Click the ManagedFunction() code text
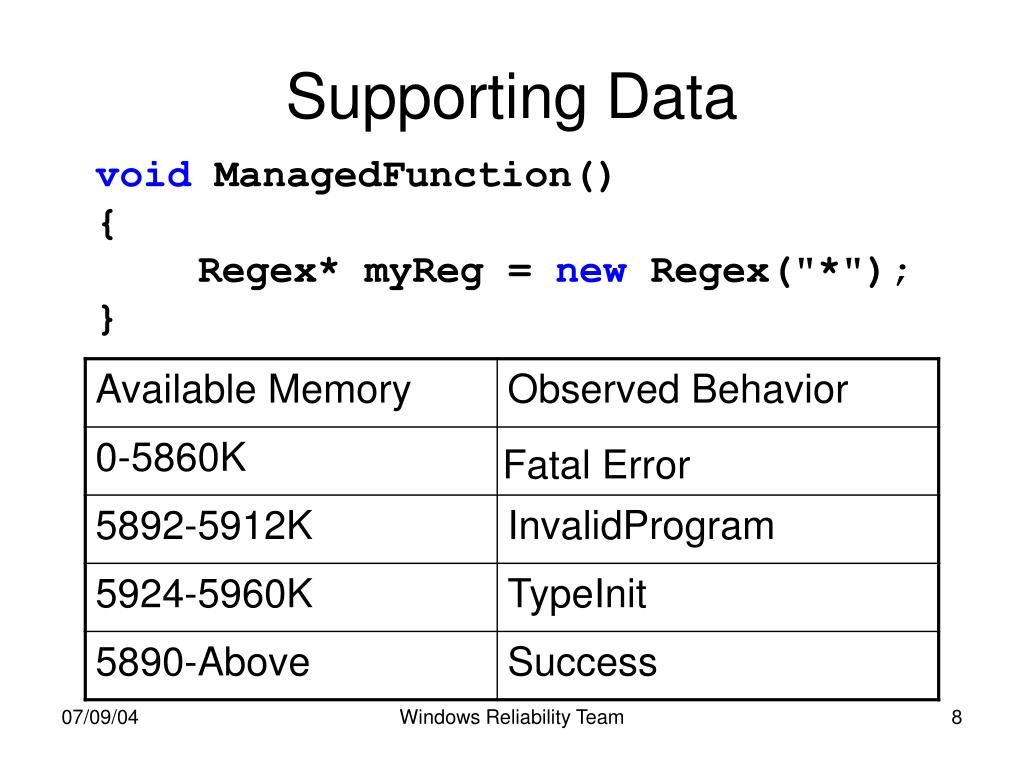 (x=413, y=176)
